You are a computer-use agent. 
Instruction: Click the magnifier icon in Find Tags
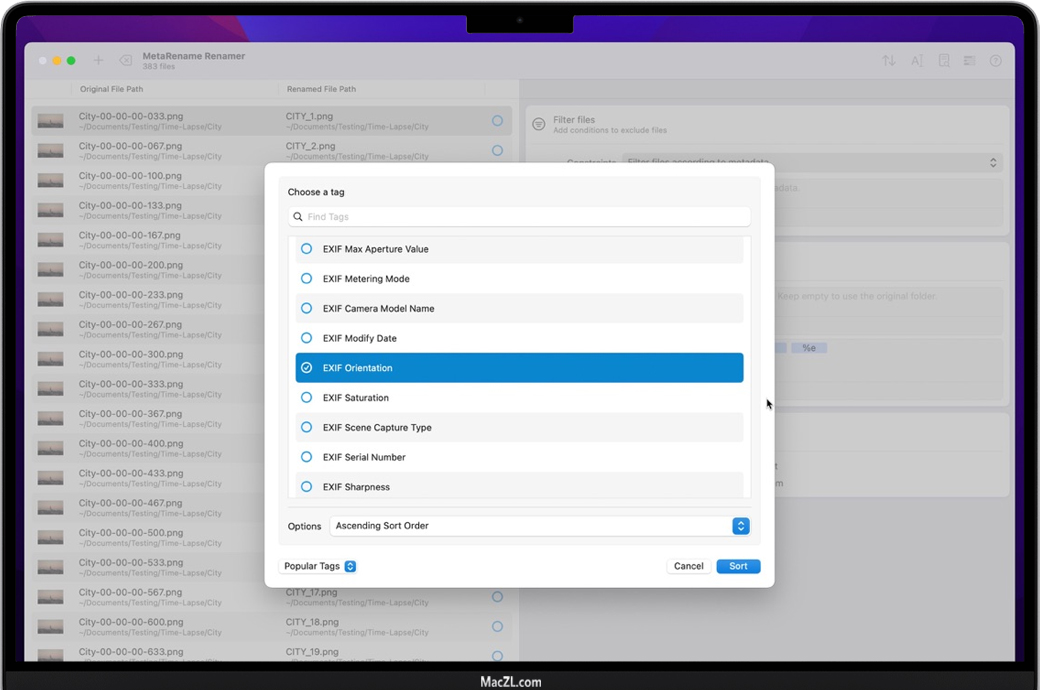pos(298,217)
